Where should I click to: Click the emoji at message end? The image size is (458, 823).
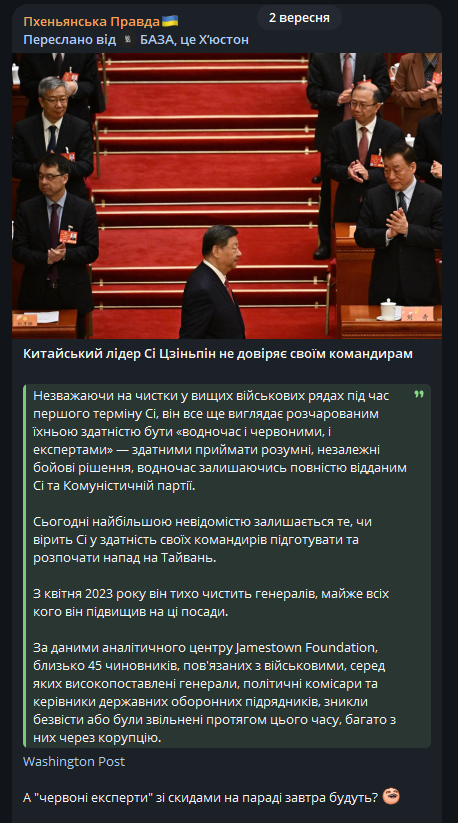390,796
